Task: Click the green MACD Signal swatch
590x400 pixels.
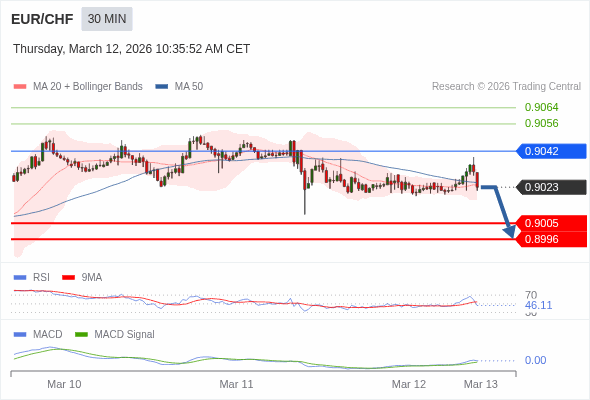Action: [81, 335]
